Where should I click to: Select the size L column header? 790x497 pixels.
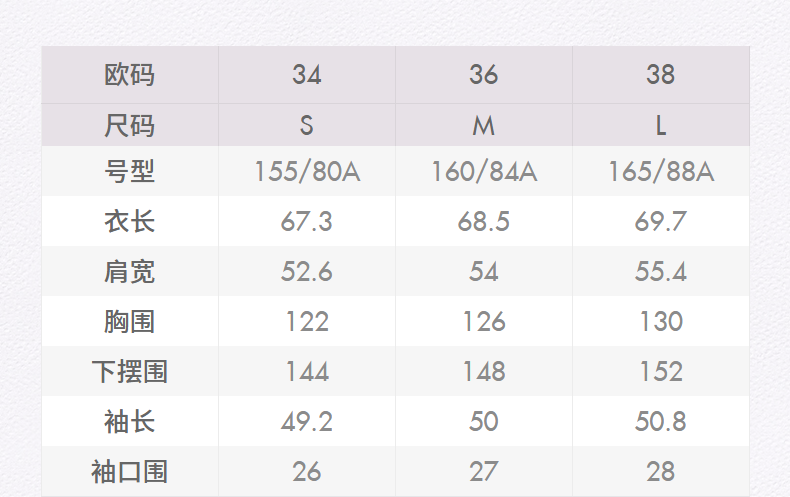click(x=661, y=126)
